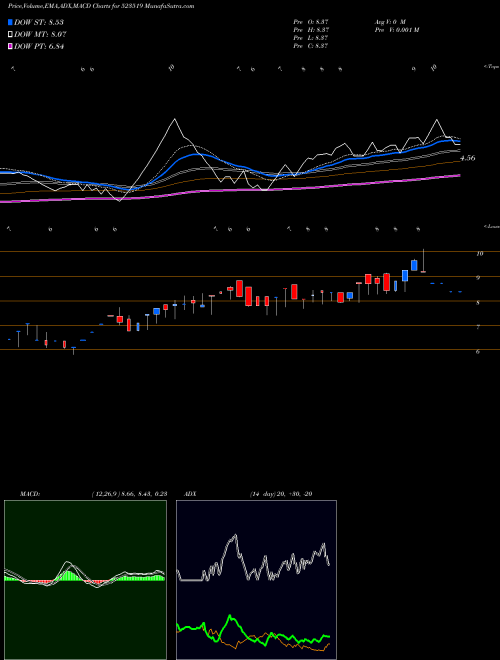Select the 'DOW PT: 6.84' legend text
The height and width of the screenshot is (660, 500).
click(x=39, y=47)
